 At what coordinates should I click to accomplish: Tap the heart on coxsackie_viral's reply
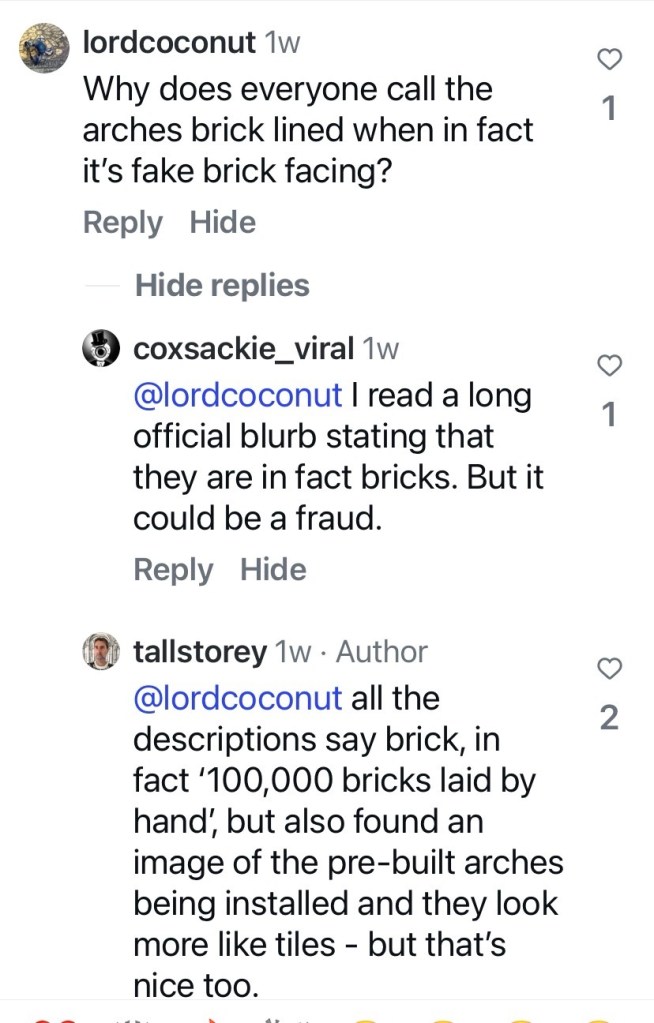pyautogui.click(x=609, y=367)
